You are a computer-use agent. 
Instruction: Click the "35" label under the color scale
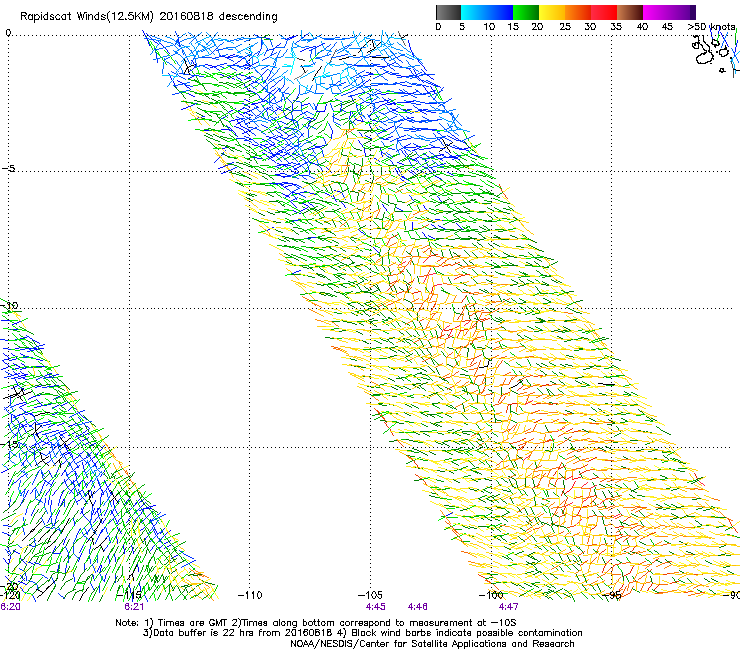[616, 27]
